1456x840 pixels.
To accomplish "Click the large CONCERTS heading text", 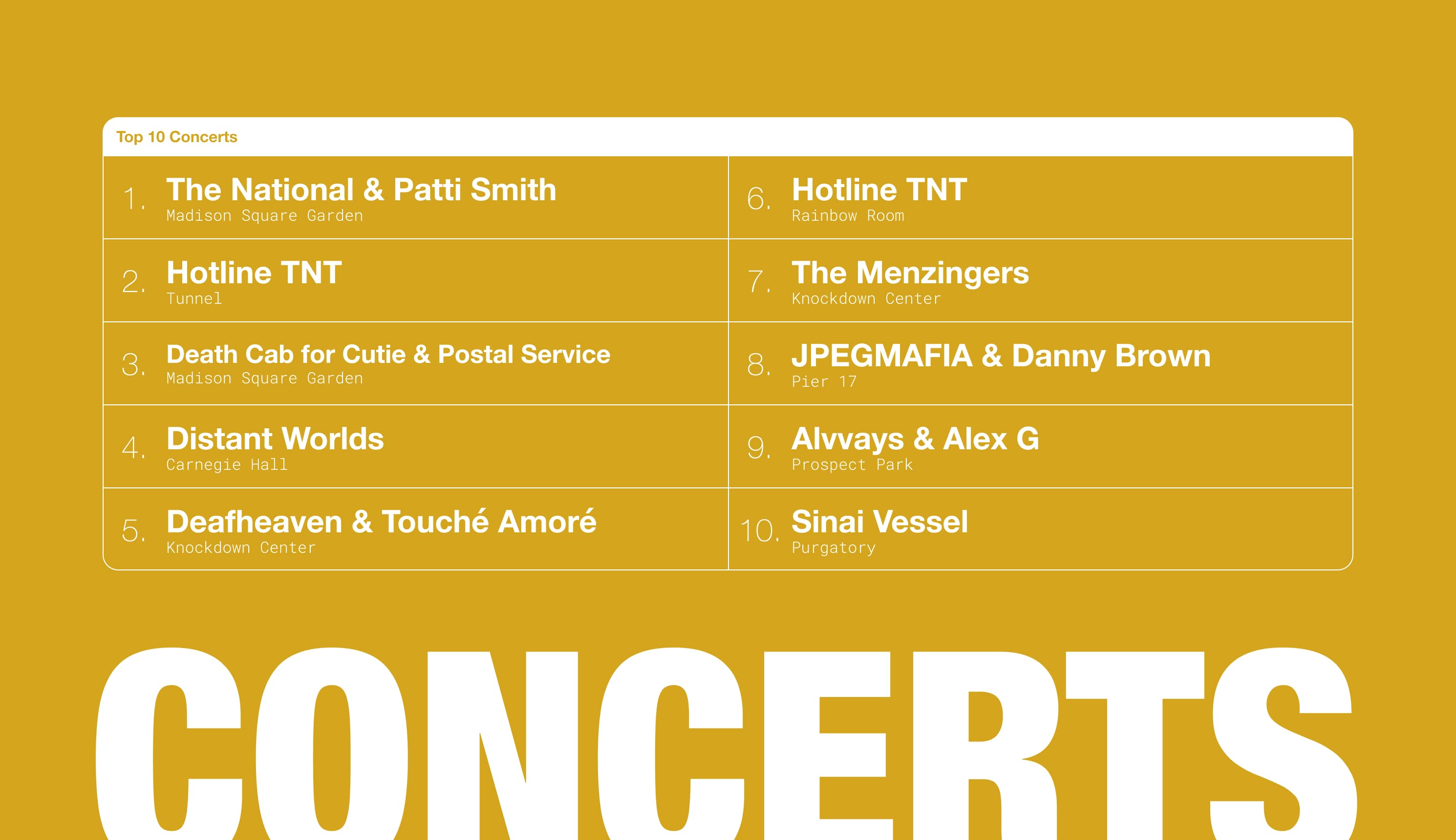I will click(x=727, y=743).
